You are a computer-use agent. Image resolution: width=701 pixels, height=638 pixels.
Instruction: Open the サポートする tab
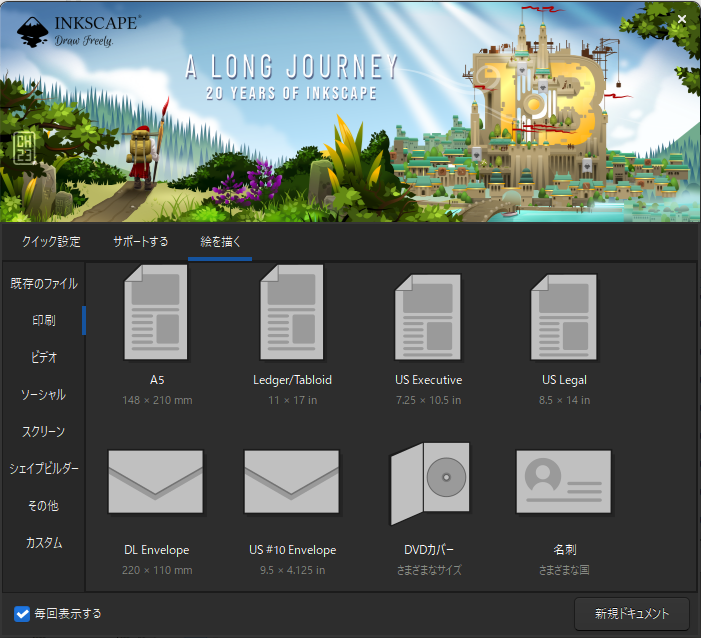tap(140, 242)
